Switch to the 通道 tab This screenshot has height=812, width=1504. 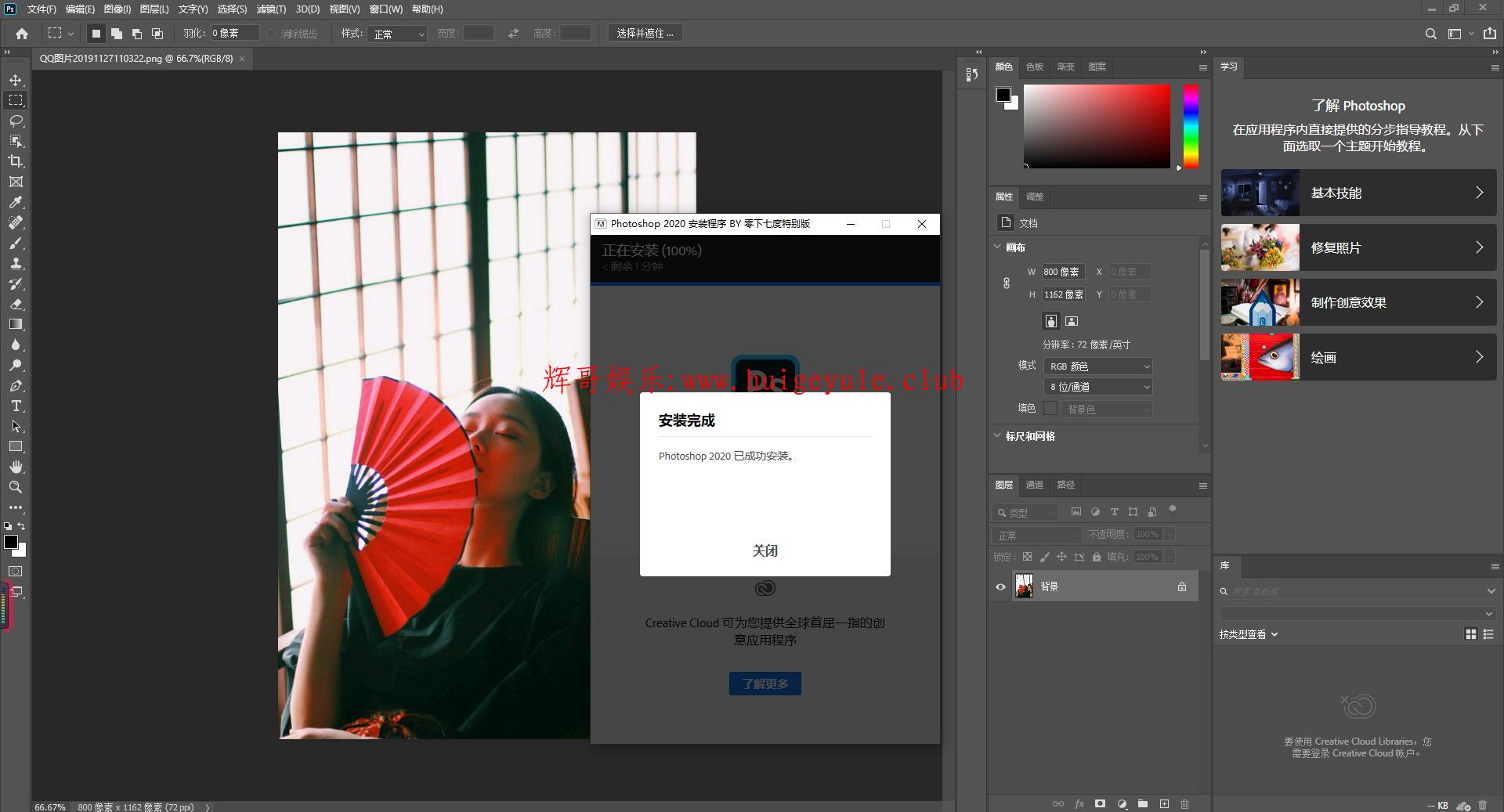click(x=1035, y=485)
